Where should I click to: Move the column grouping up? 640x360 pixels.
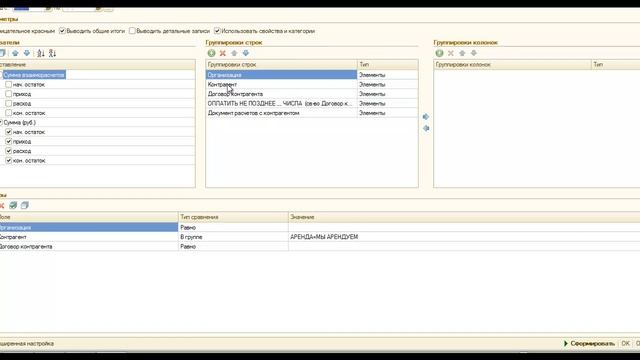(x=462, y=53)
